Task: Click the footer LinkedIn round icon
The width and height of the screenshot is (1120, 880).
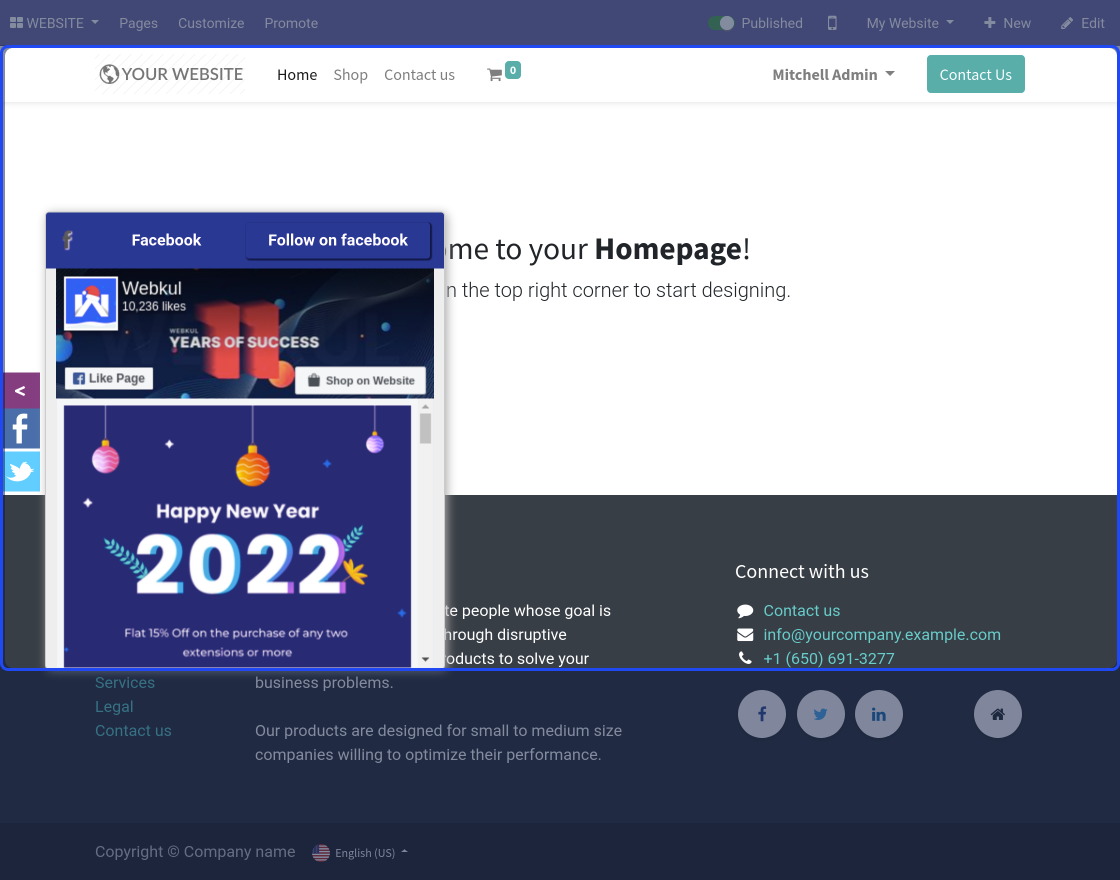Action: (x=879, y=714)
